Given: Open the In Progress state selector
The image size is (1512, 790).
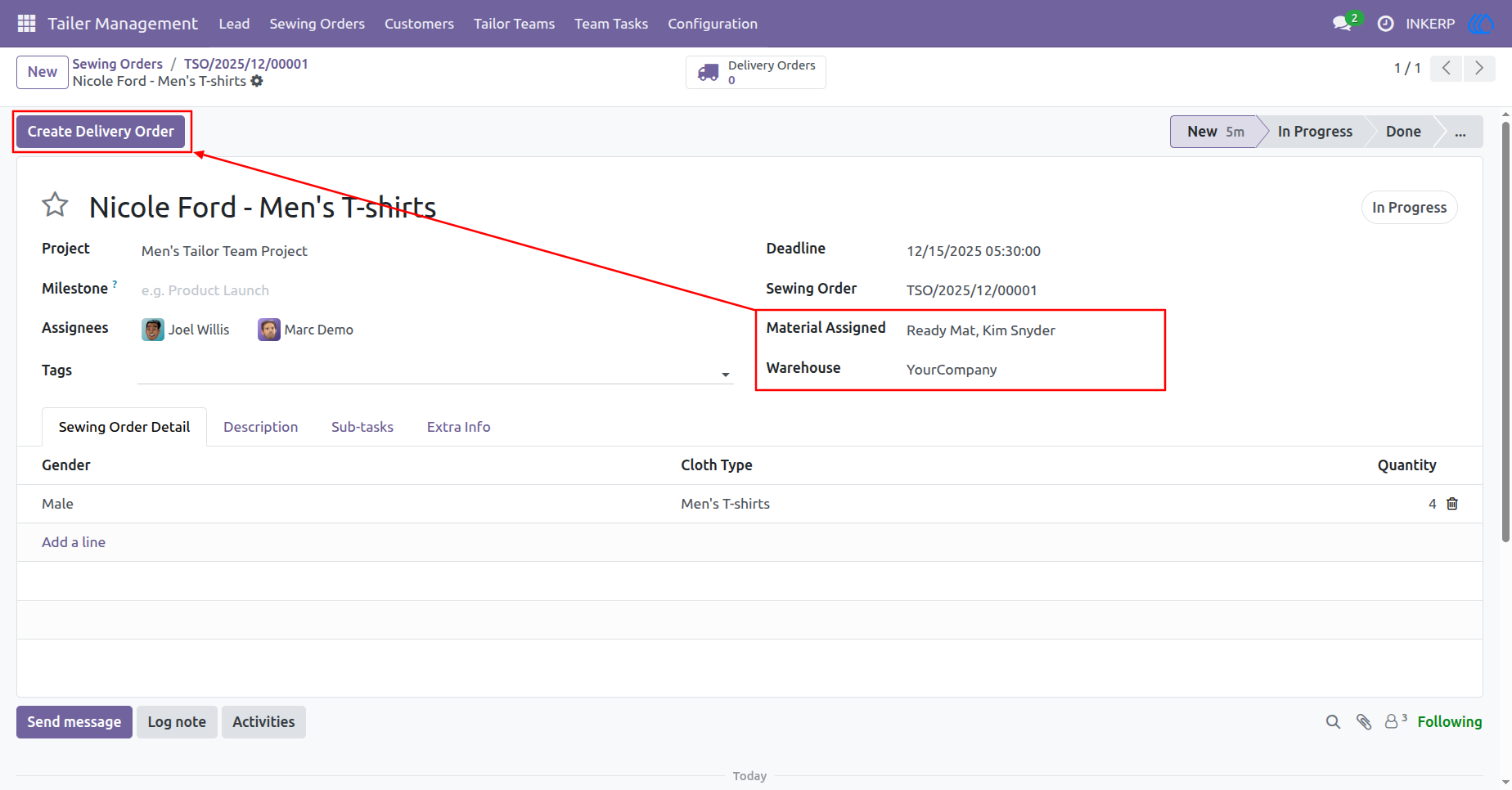Looking at the screenshot, I should tap(1409, 208).
